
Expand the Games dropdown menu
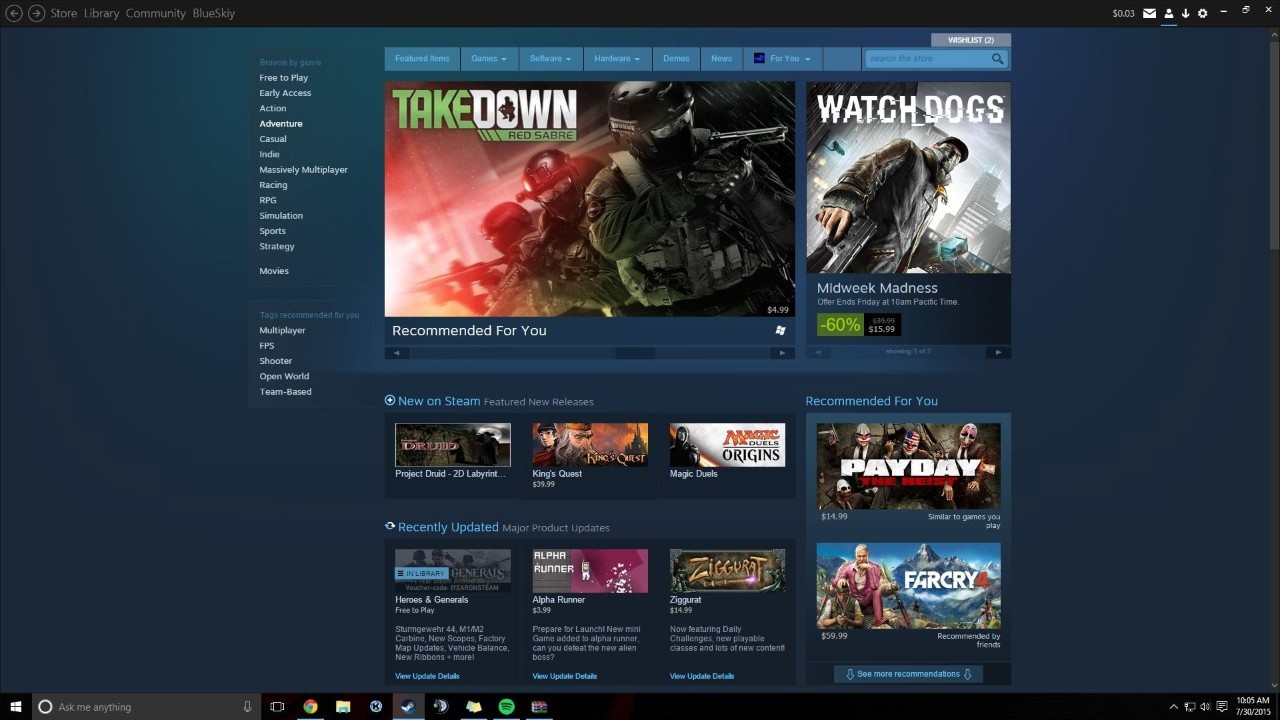tap(489, 59)
